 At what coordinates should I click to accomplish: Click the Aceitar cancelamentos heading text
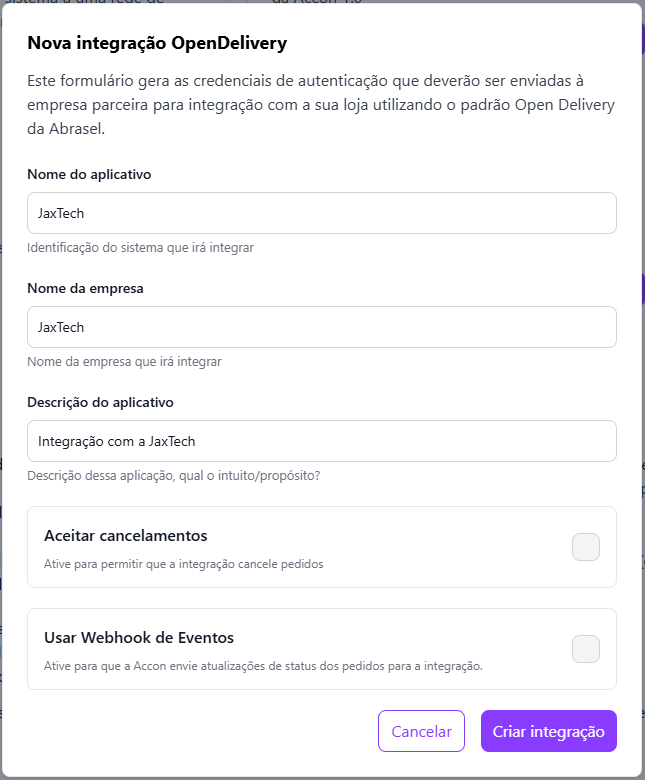coord(126,535)
